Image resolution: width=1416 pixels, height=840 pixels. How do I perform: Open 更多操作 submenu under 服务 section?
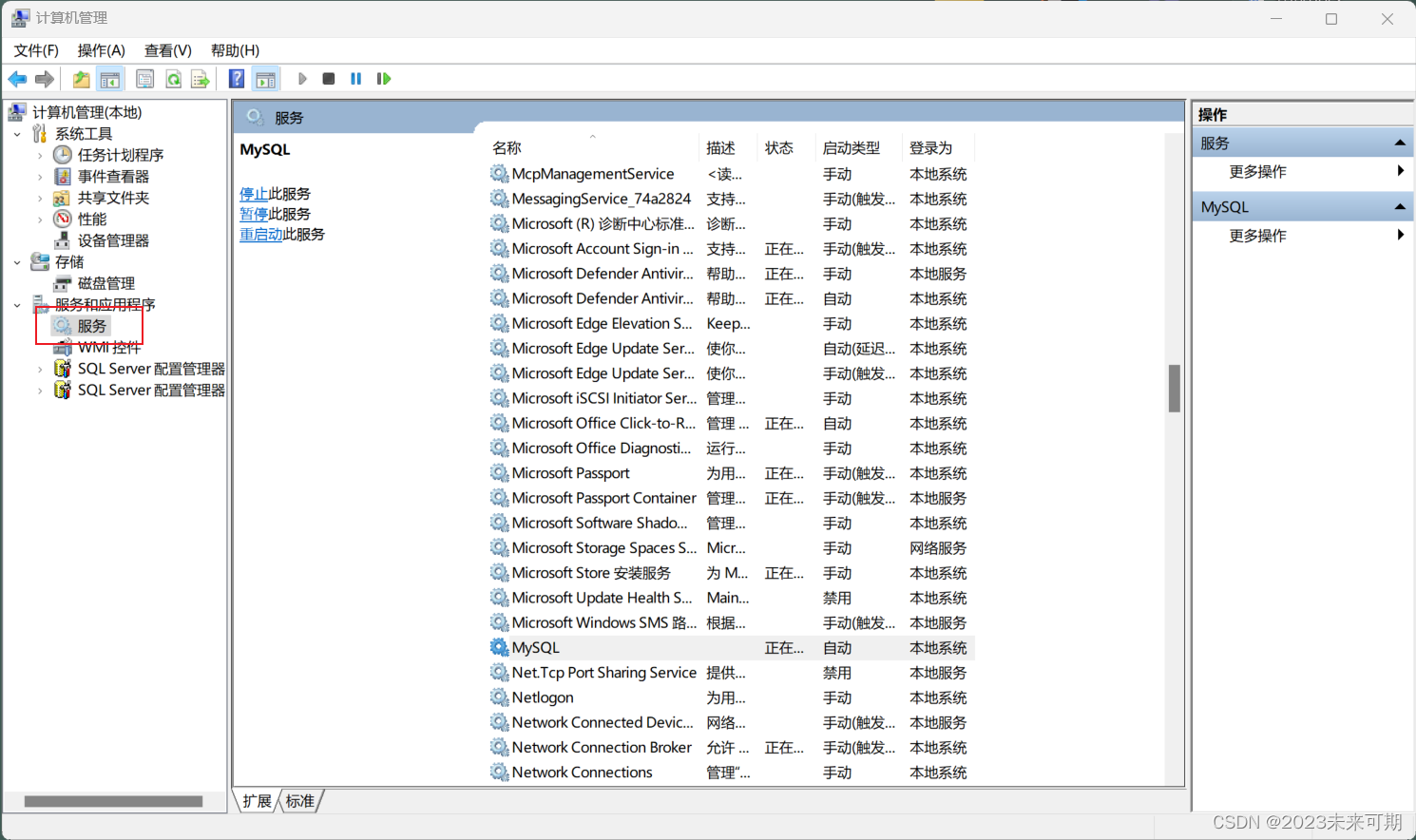(x=1303, y=171)
